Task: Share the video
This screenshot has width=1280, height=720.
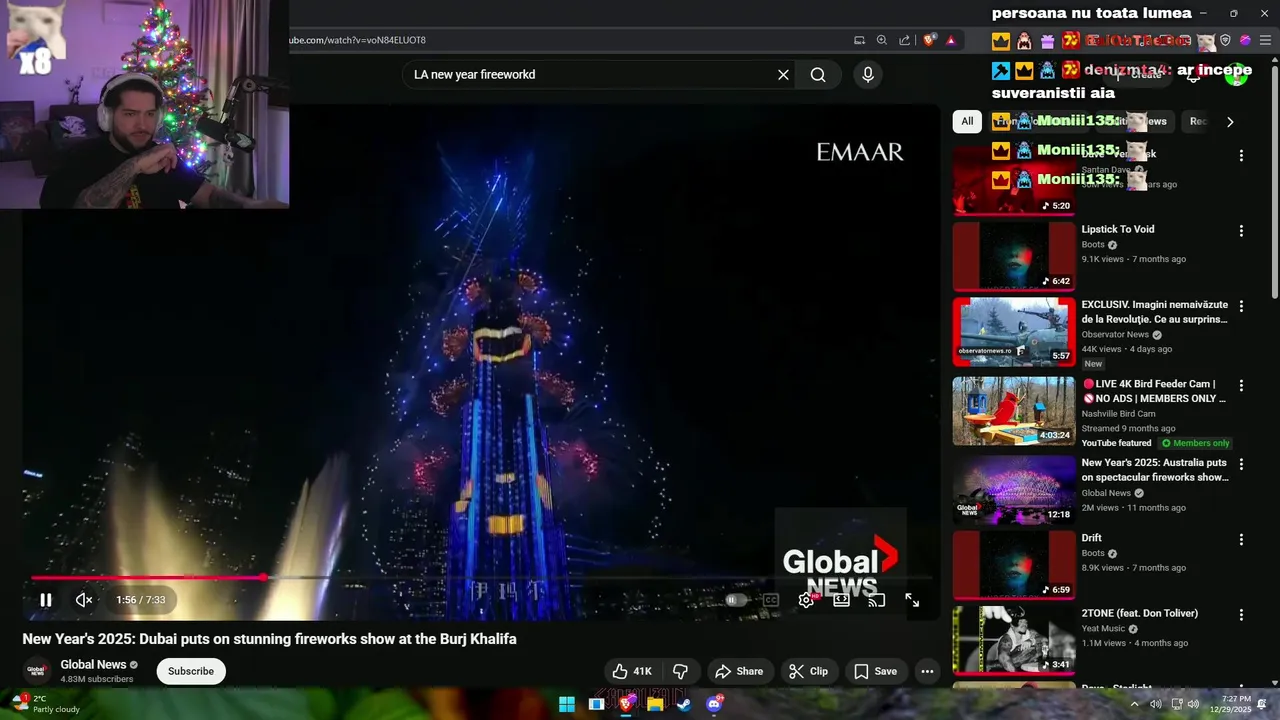Action: click(739, 671)
